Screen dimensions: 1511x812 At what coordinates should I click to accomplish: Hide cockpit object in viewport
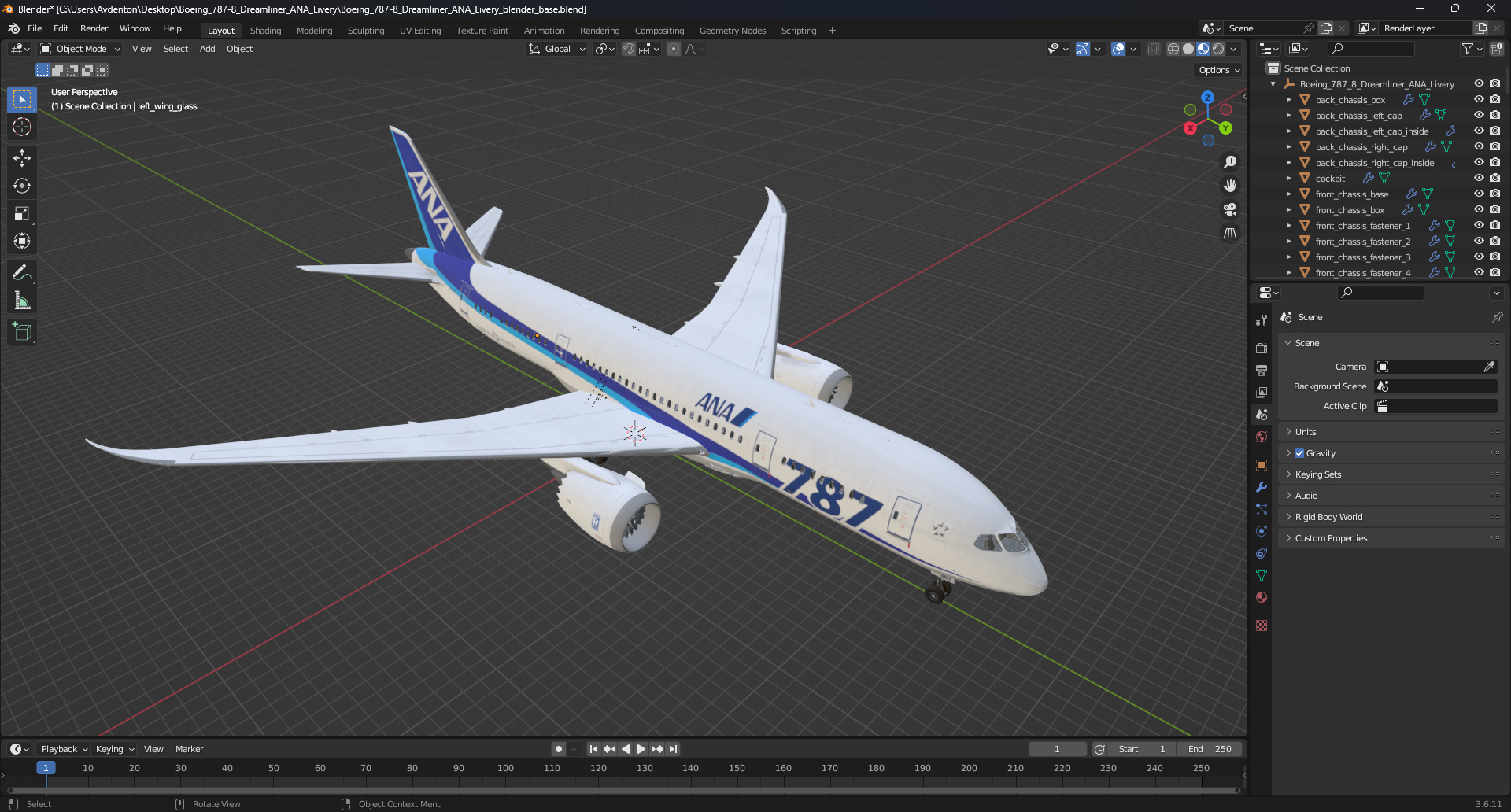tap(1479, 178)
